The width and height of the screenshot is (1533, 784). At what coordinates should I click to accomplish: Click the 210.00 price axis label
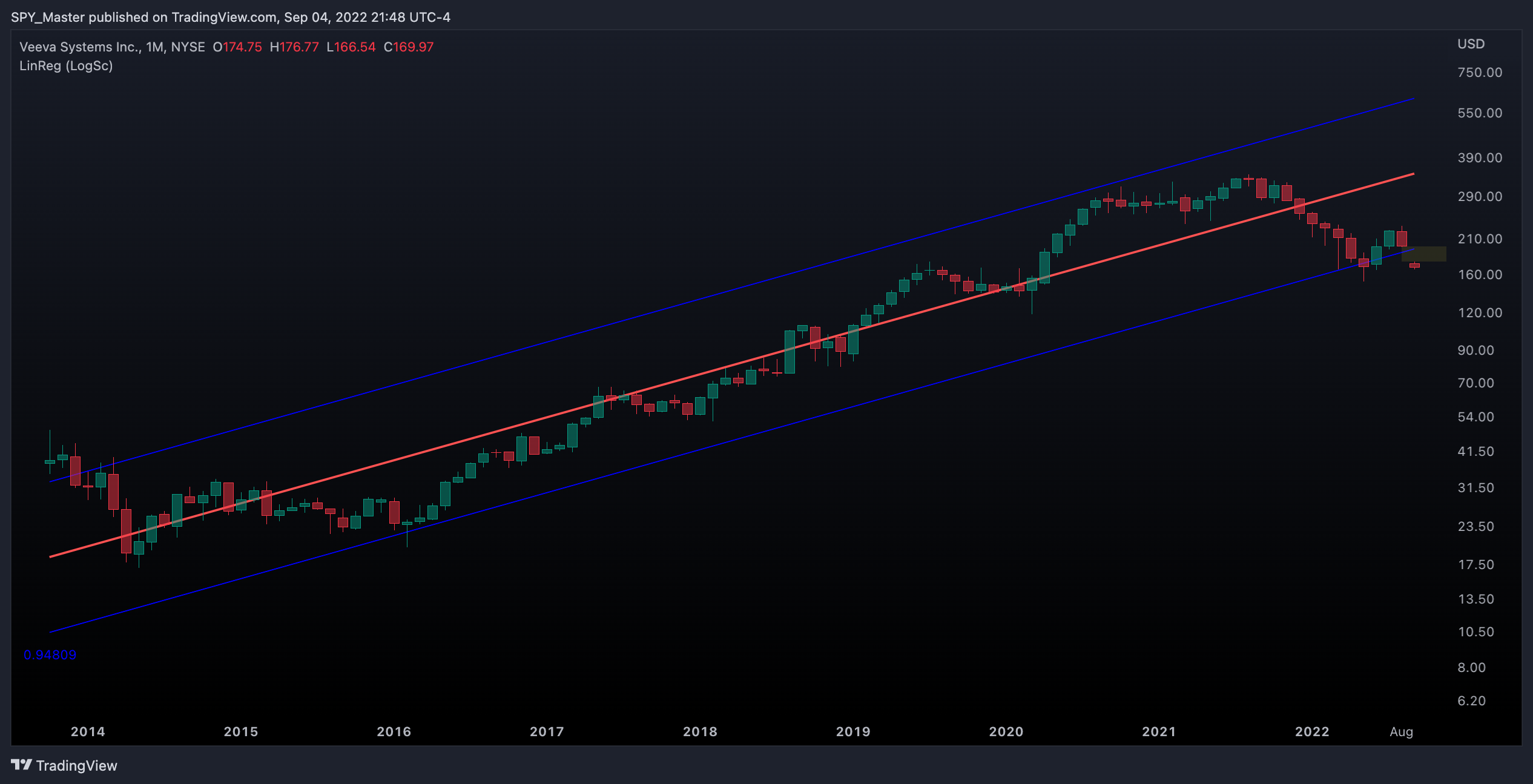1480,239
